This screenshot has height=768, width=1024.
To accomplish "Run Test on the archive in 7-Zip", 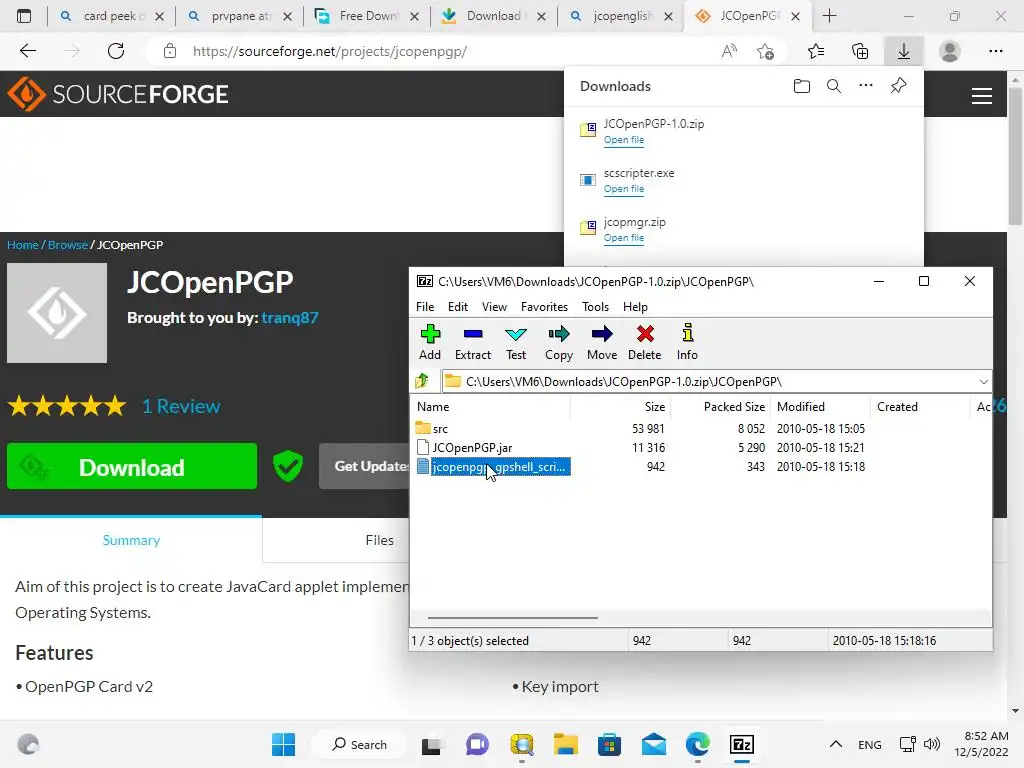I will [515, 342].
